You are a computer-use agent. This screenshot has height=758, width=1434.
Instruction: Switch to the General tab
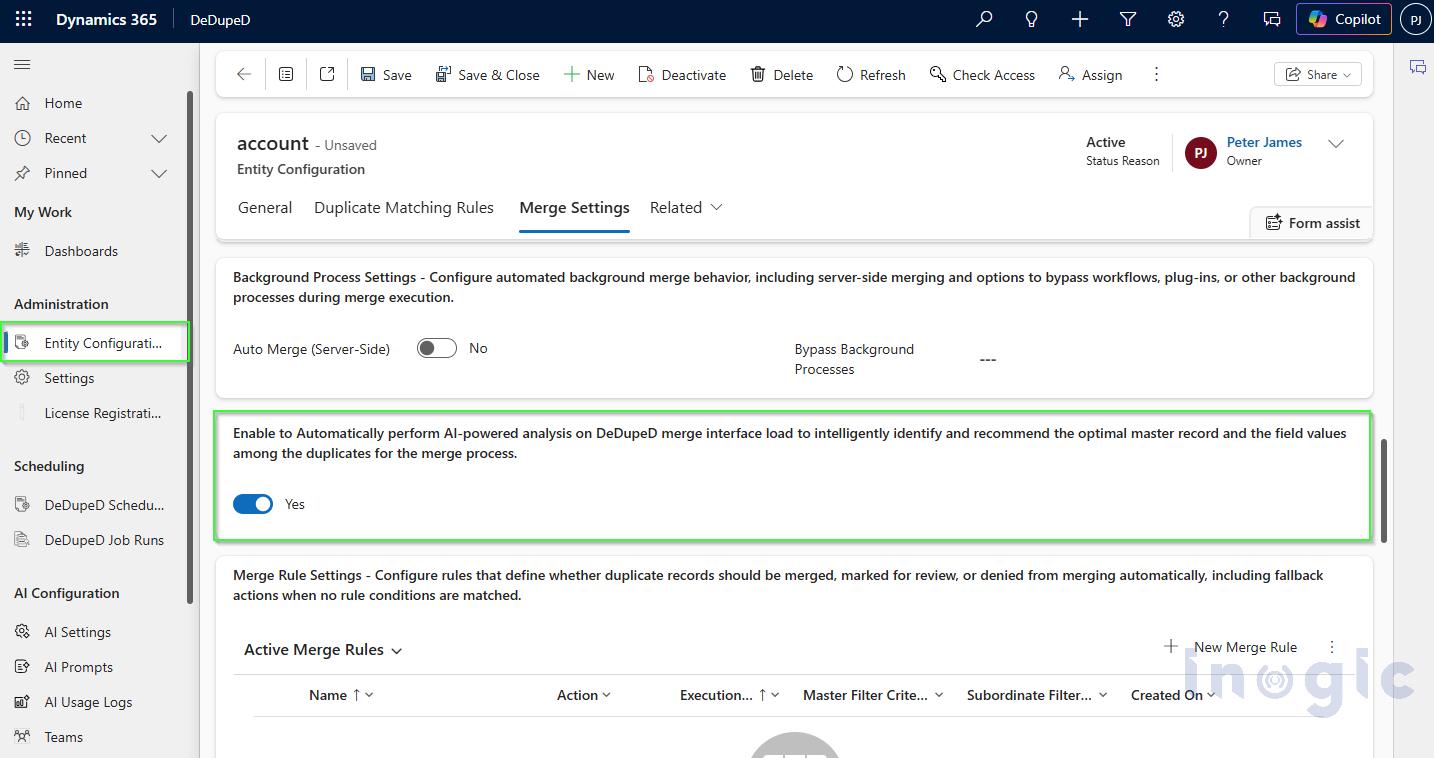click(265, 208)
